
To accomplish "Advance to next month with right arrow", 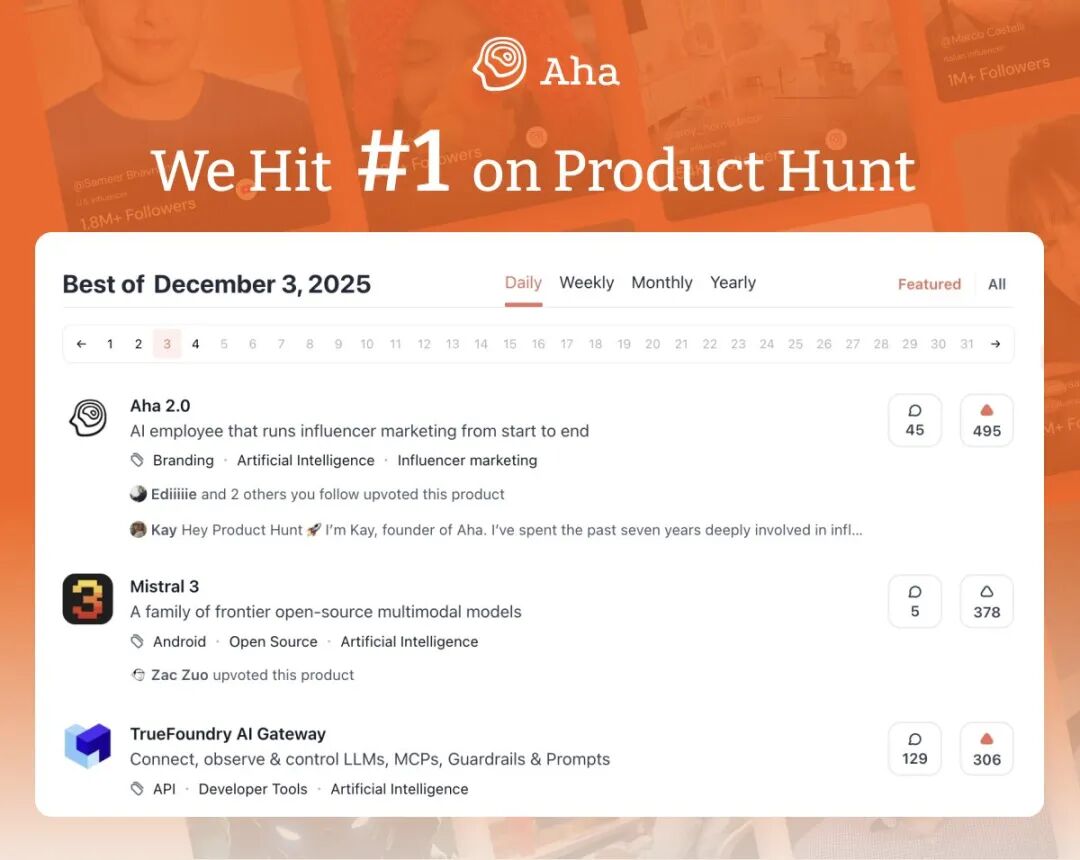I will (x=995, y=344).
